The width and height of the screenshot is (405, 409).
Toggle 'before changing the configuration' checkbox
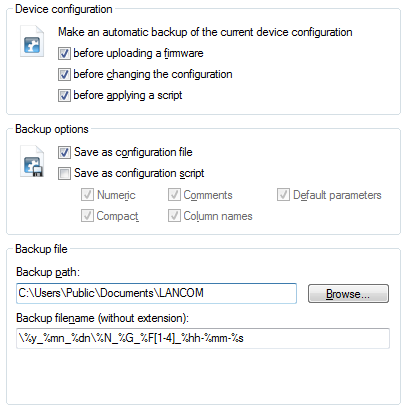click(64, 74)
